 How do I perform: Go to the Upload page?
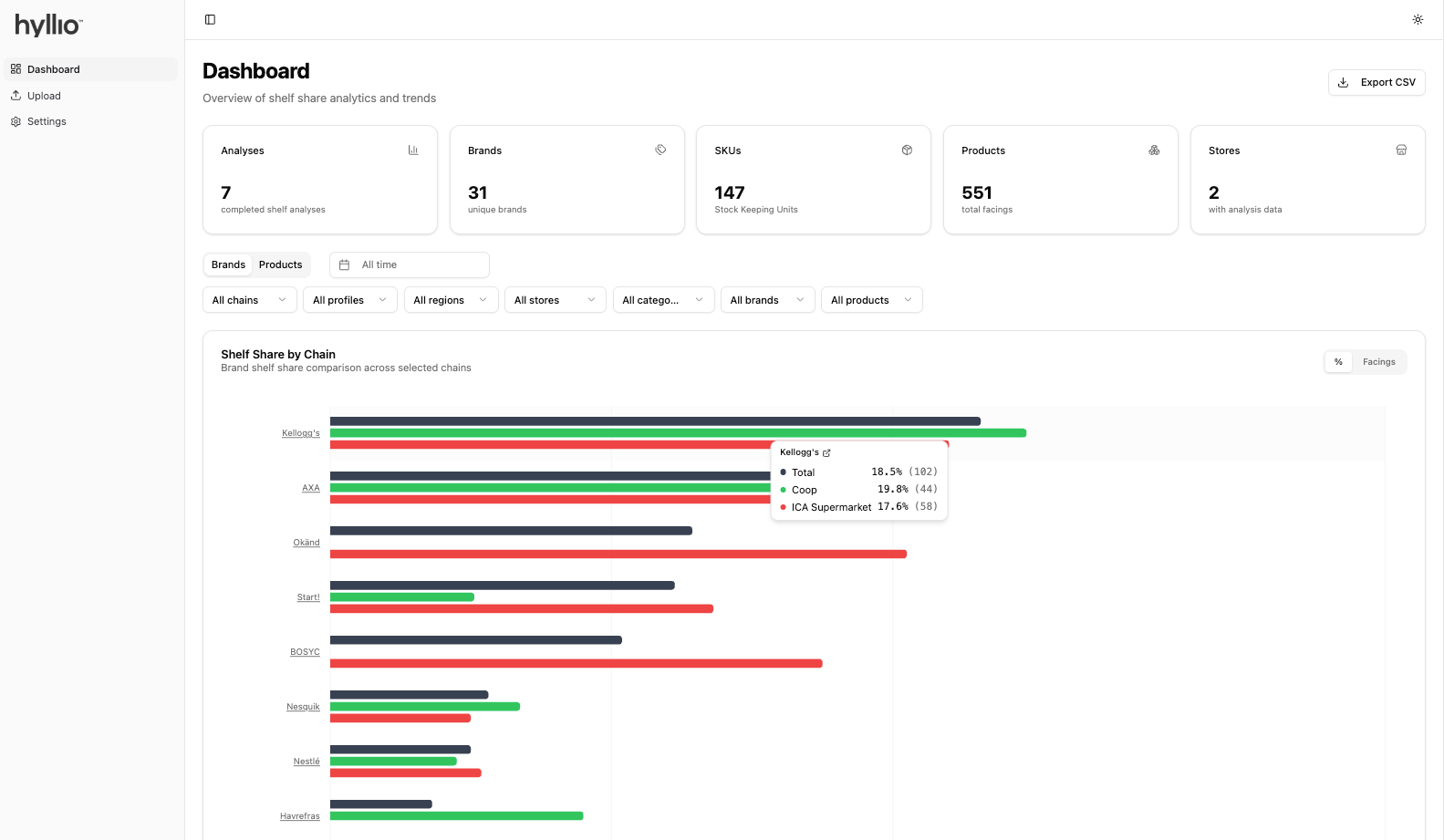pos(91,96)
